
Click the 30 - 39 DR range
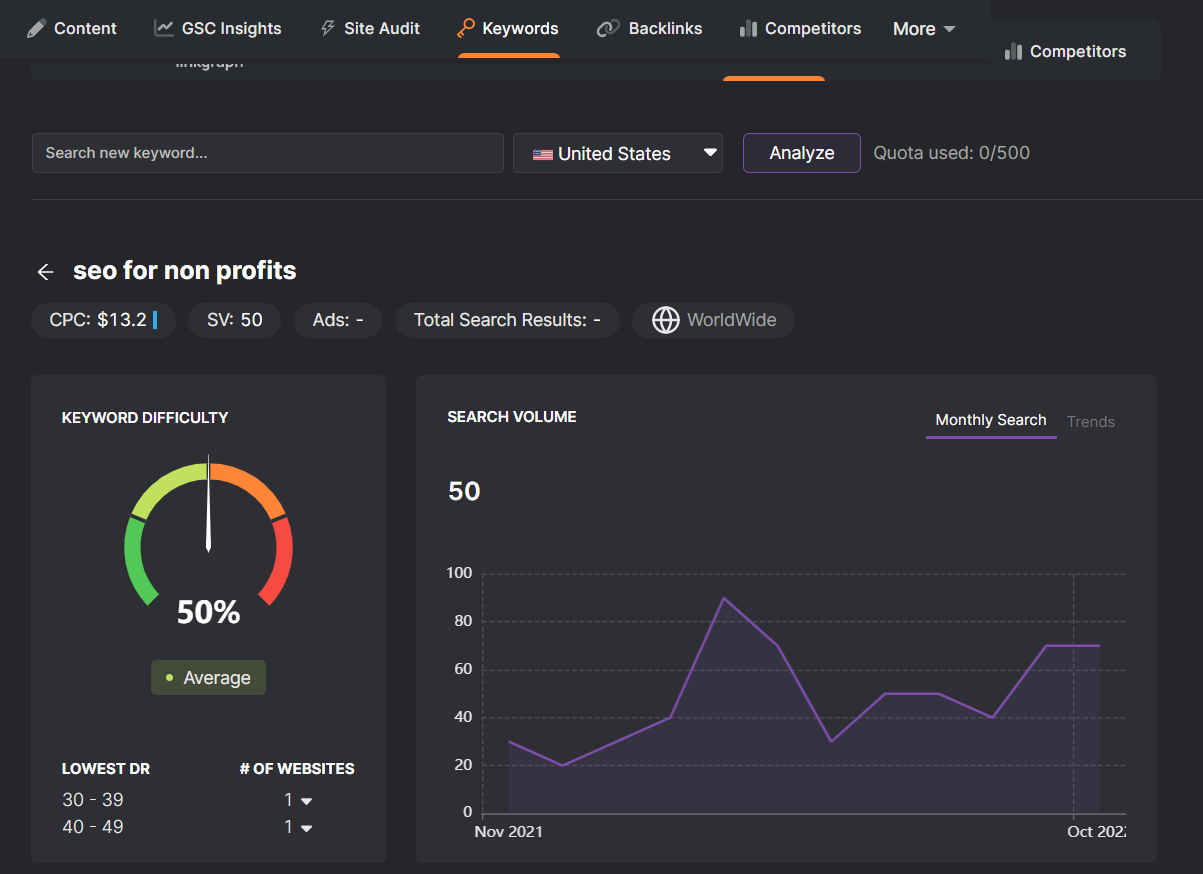(x=92, y=800)
